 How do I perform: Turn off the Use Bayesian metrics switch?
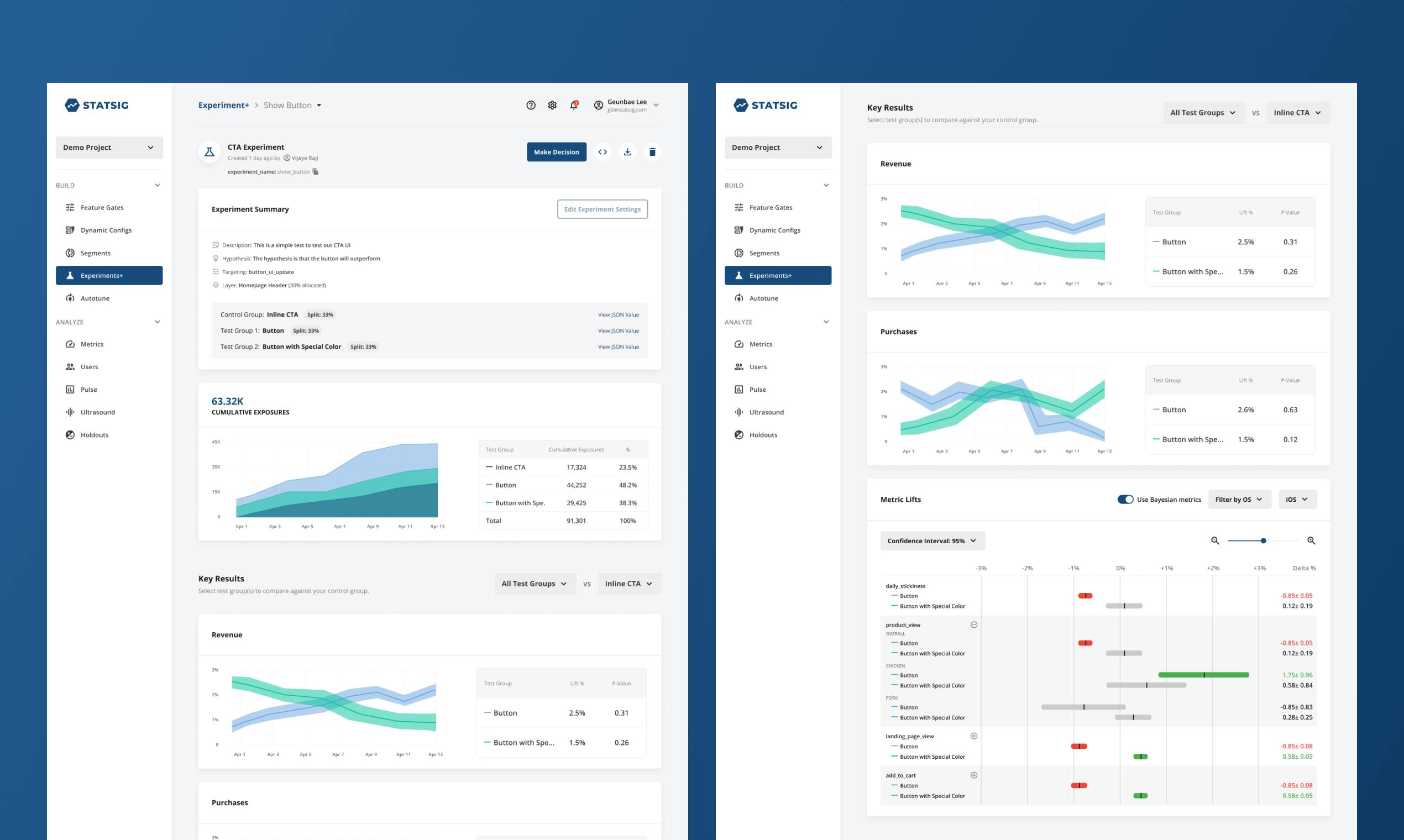[x=1125, y=499]
